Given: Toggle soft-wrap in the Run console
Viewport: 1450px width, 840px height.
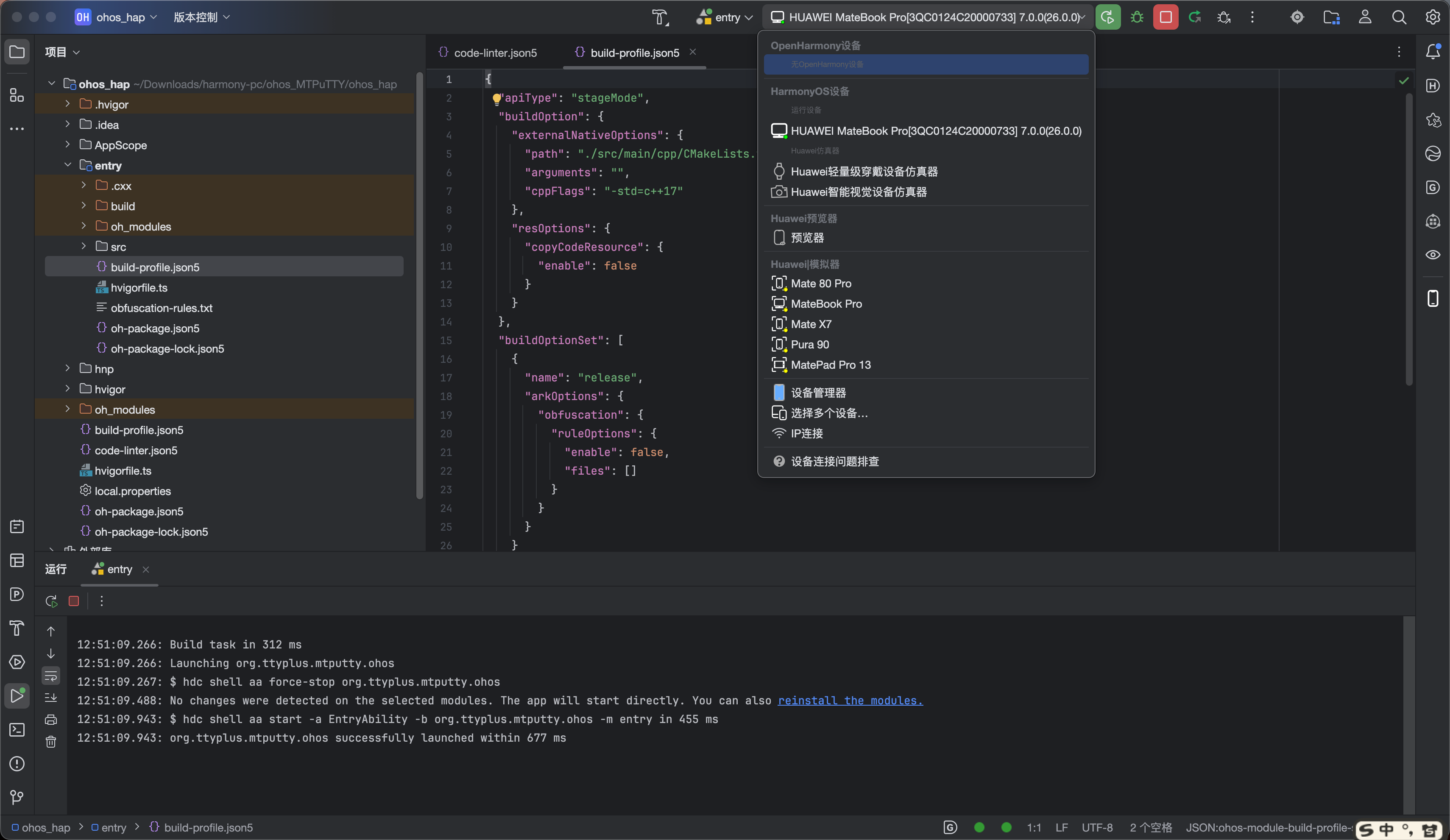Looking at the screenshot, I should pyautogui.click(x=51, y=676).
